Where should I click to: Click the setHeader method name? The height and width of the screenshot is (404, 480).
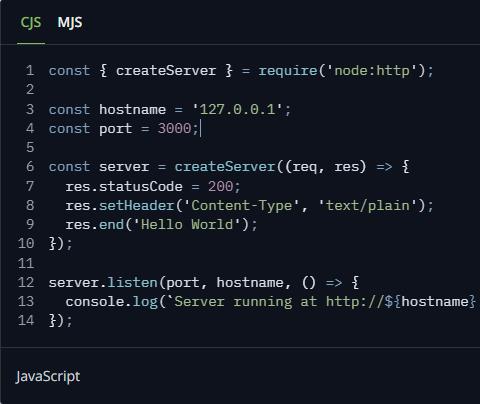click(x=137, y=205)
